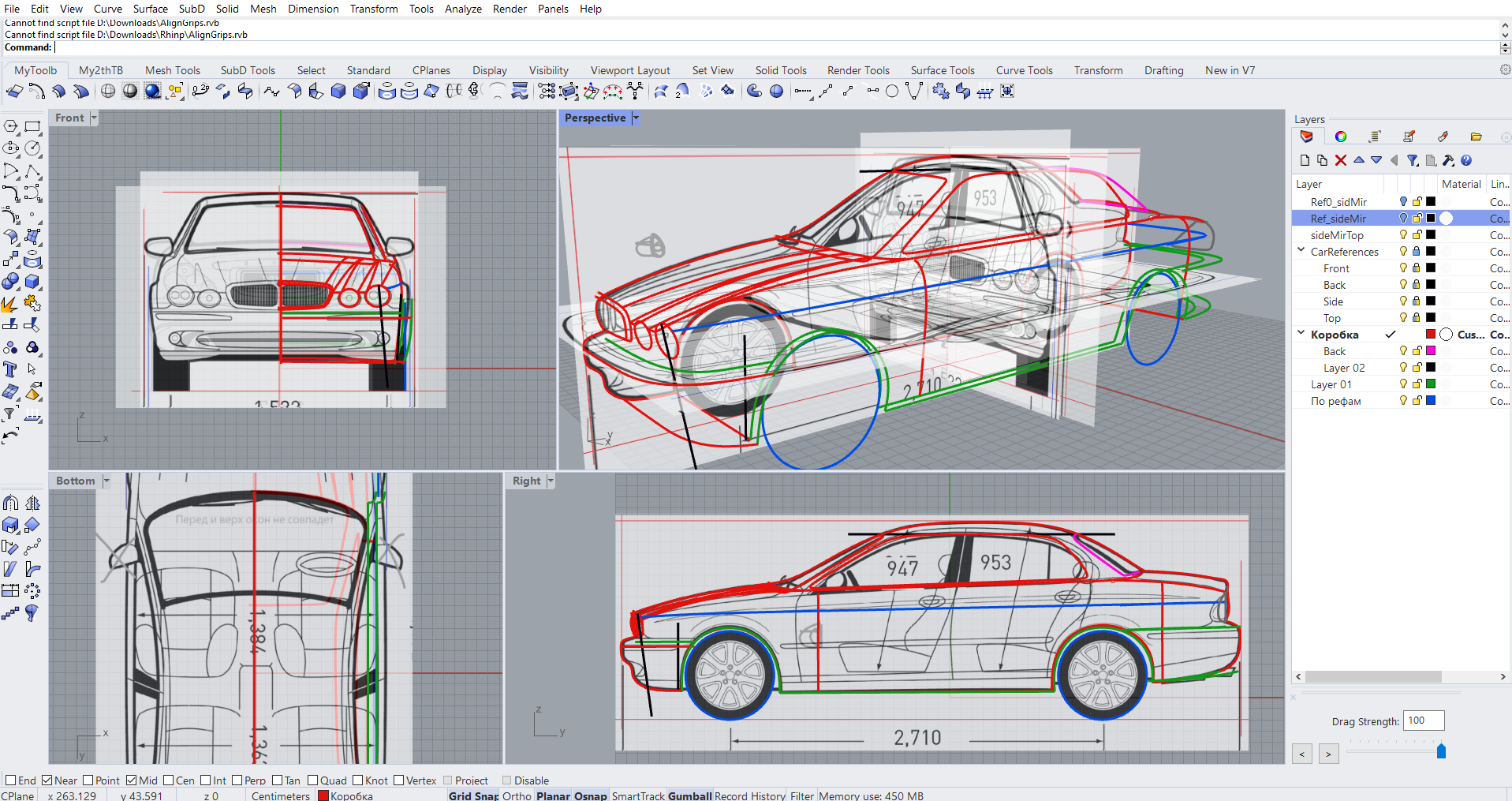Click the left arrow drag strength button

pos(1302,754)
